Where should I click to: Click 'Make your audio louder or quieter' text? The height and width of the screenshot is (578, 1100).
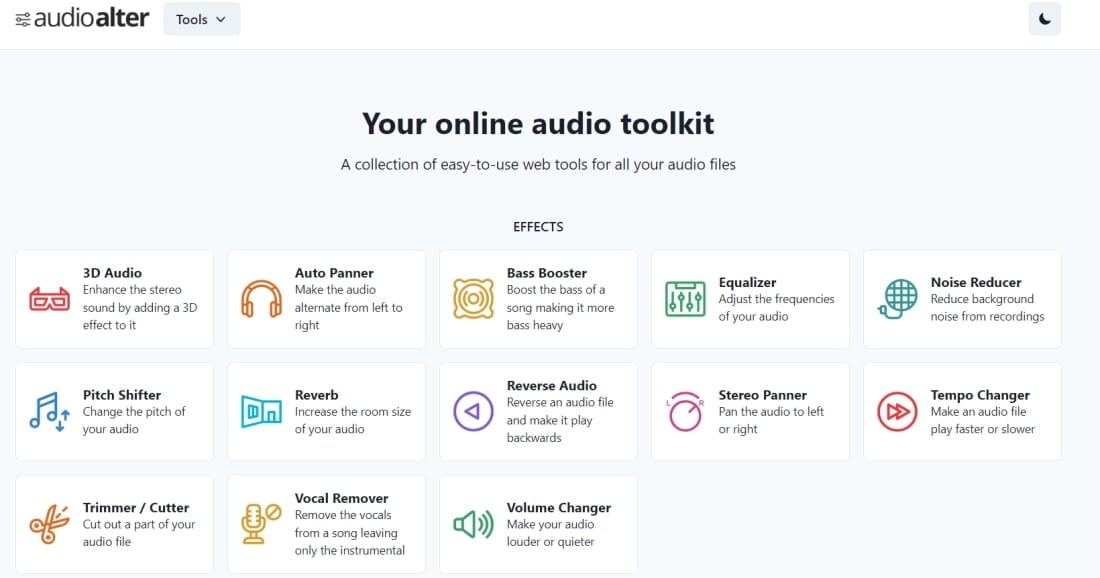[x=551, y=532]
